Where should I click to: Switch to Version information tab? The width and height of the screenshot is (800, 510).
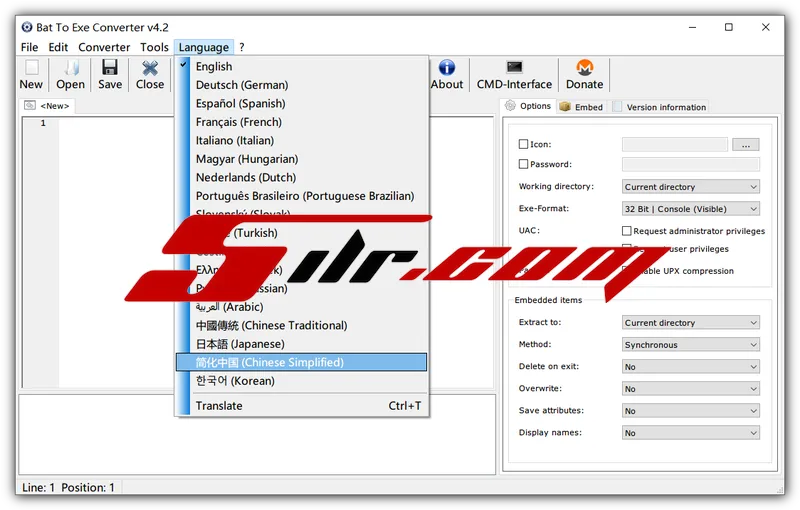click(x=659, y=107)
